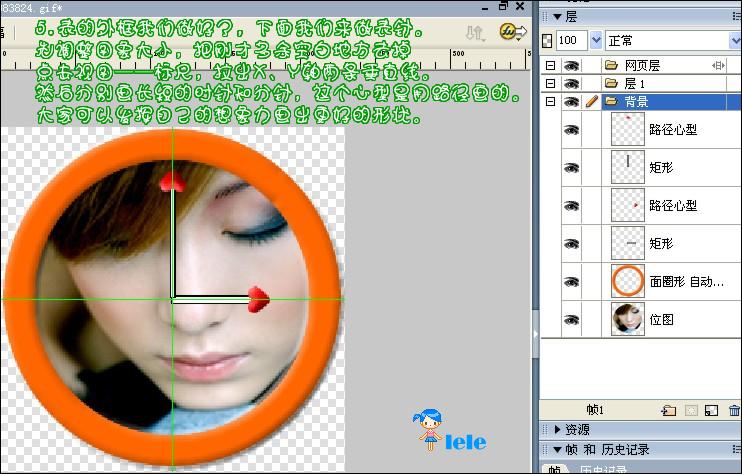Click the Add Mask icon in Layers panel

[x=690, y=409]
